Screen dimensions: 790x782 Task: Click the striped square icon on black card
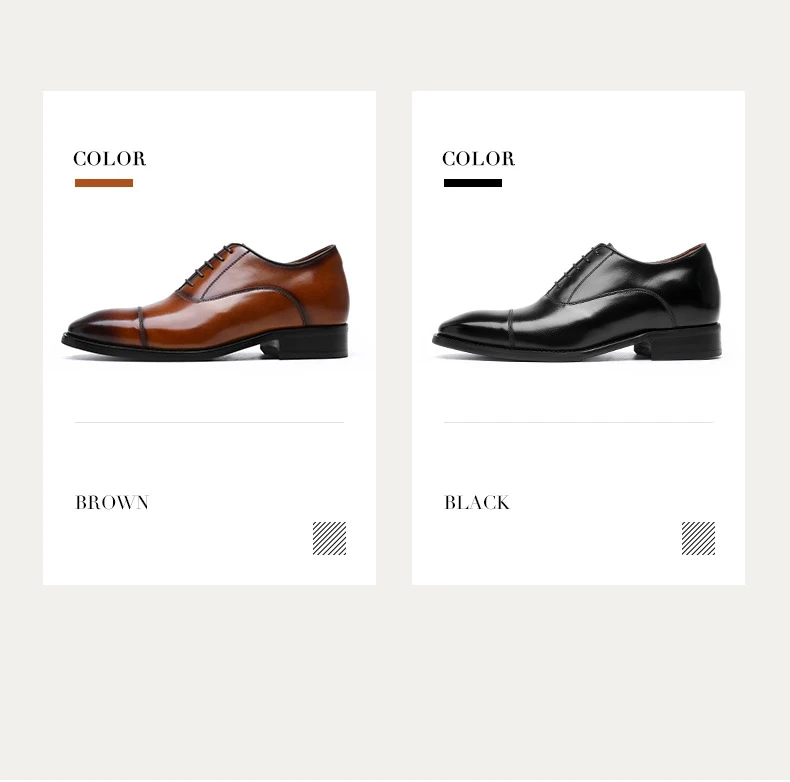[x=698, y=538]
